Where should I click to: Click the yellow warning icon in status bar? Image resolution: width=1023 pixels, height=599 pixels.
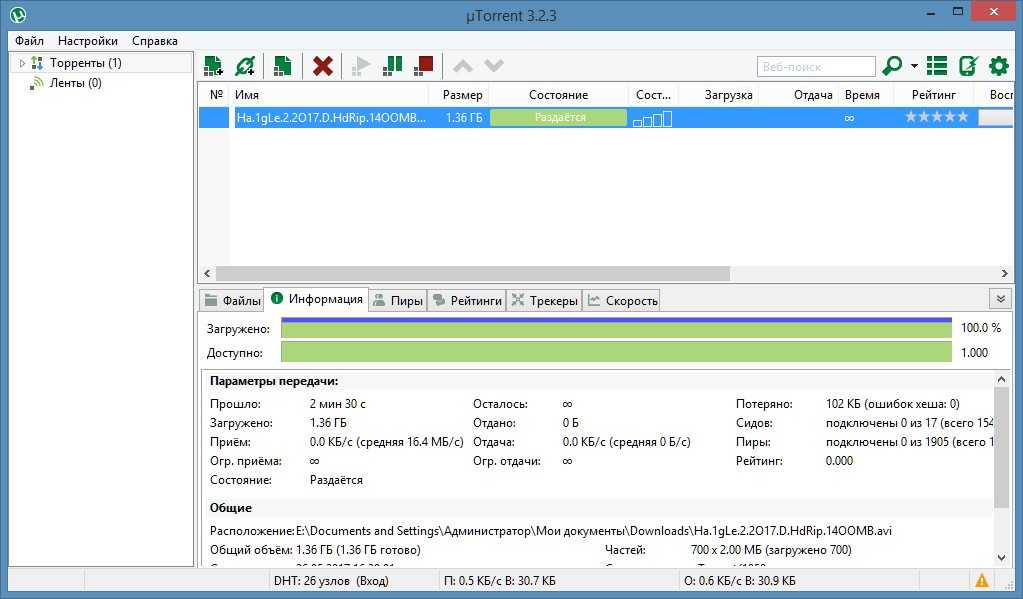[981, 580]
